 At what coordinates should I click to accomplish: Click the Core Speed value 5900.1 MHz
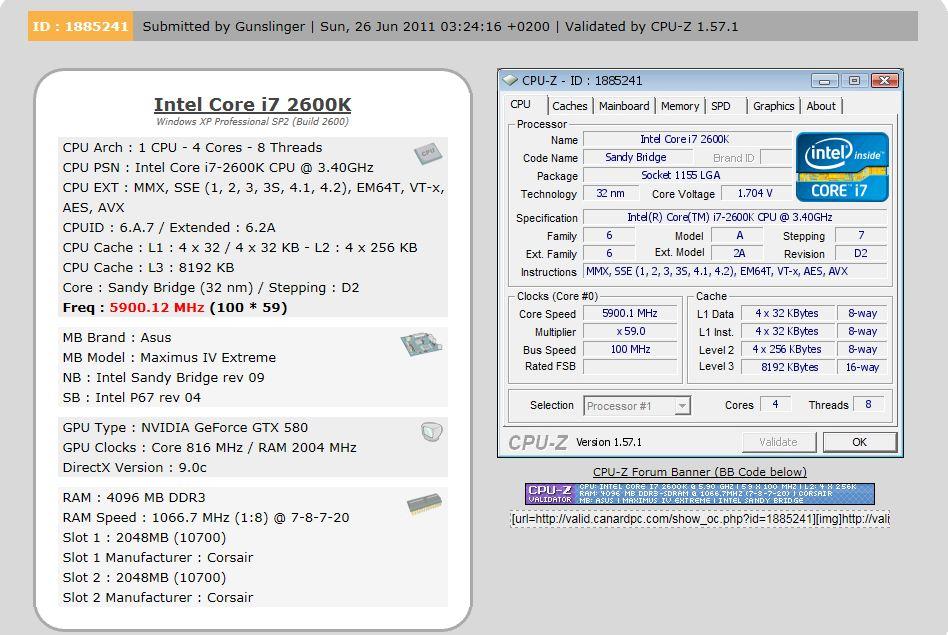pos(629,313)
